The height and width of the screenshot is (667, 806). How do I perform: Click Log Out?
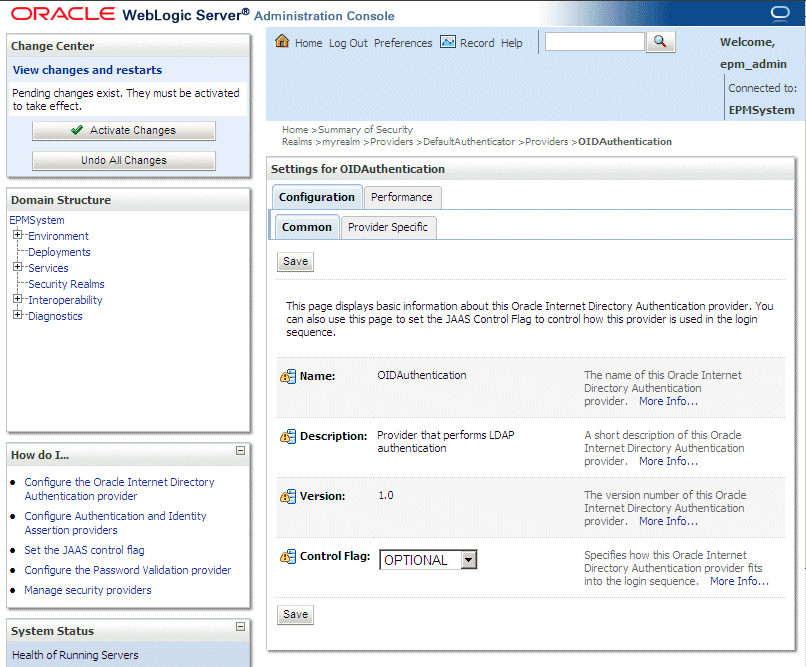click(348, 43)
